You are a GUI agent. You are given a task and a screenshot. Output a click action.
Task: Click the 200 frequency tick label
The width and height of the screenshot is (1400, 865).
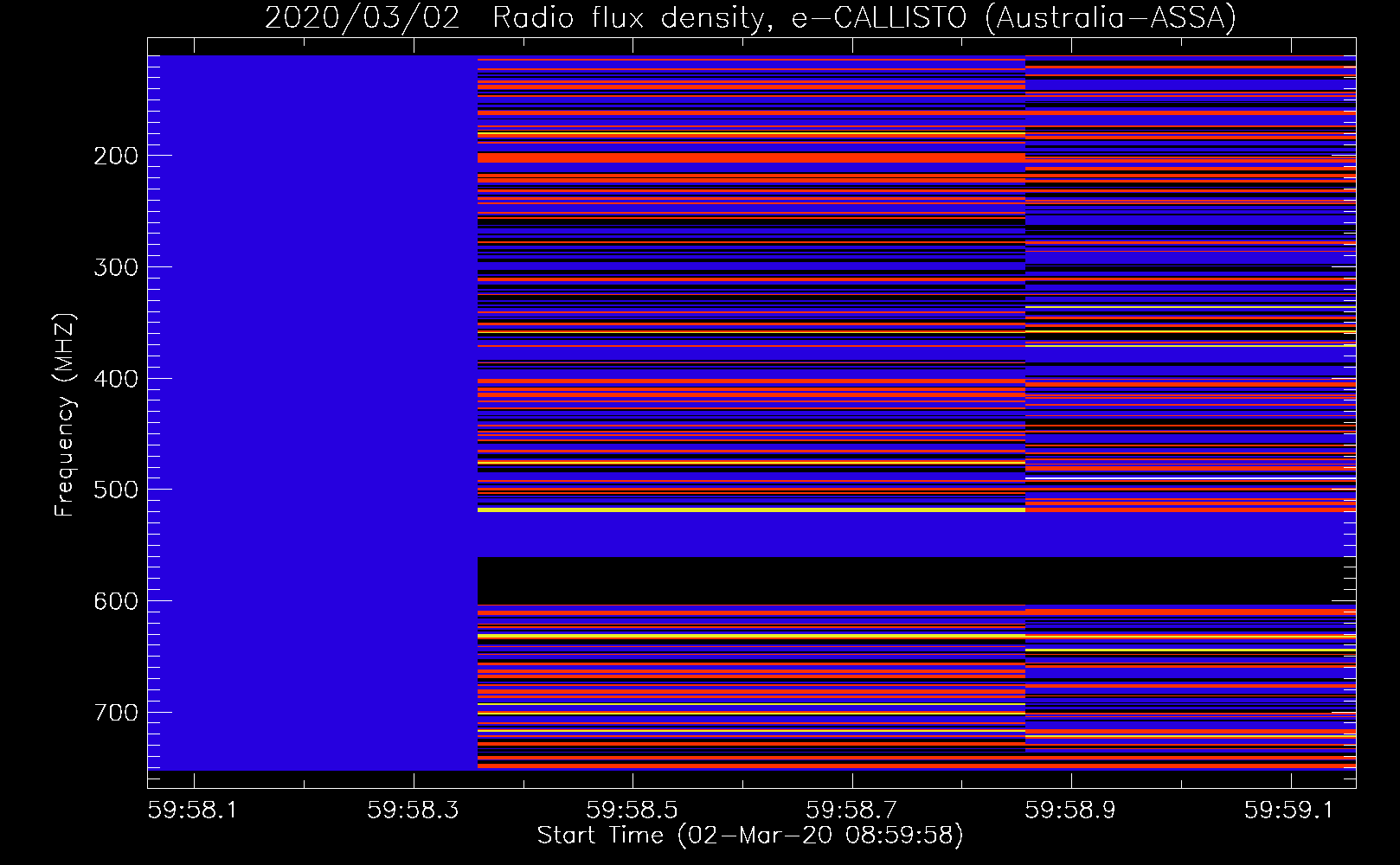tap(116, 156)
